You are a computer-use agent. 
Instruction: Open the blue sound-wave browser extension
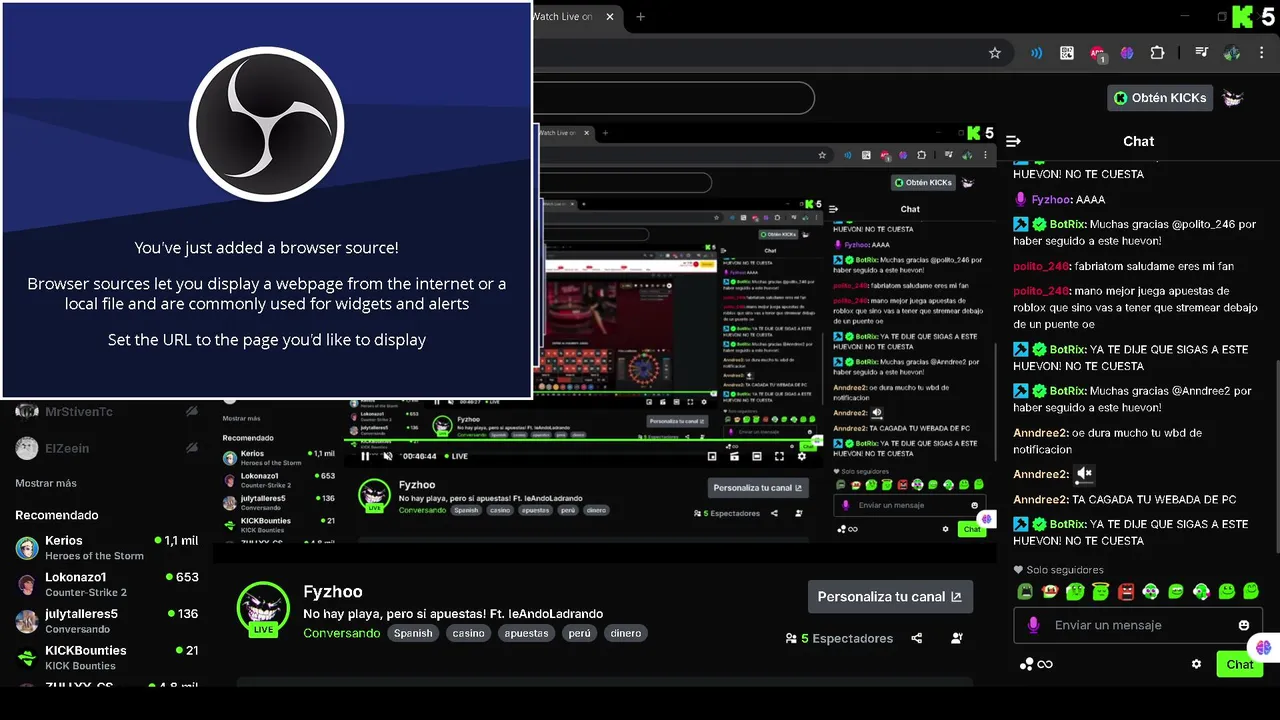[x=1037, y=53]
